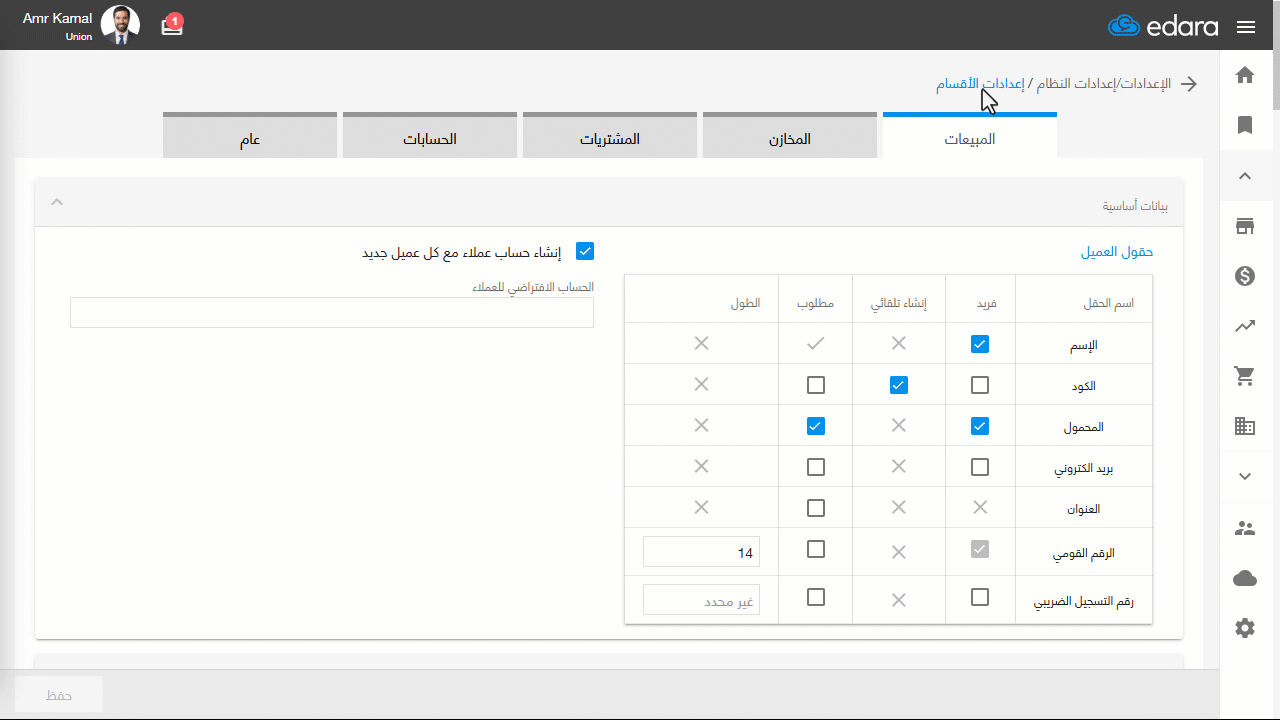Open the store module icon
The width and height of the screenshot is (1280, 720).
pyautogui.click(x=1245, y=226)
